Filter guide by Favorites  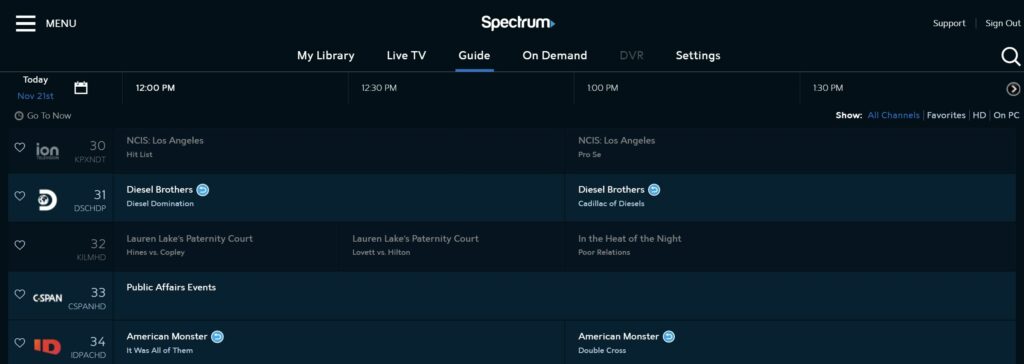click(946, 115)
